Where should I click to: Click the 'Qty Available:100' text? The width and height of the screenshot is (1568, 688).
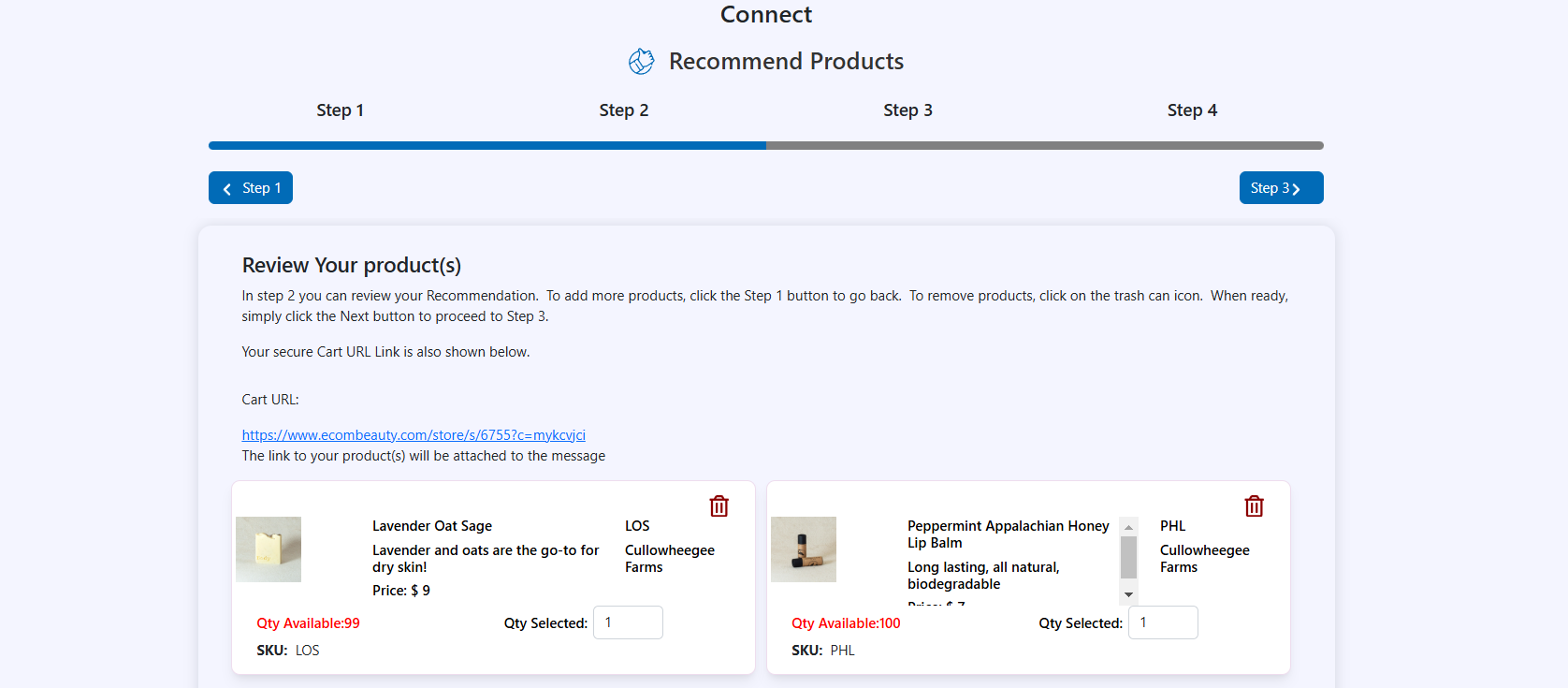(x=846, y=623)
